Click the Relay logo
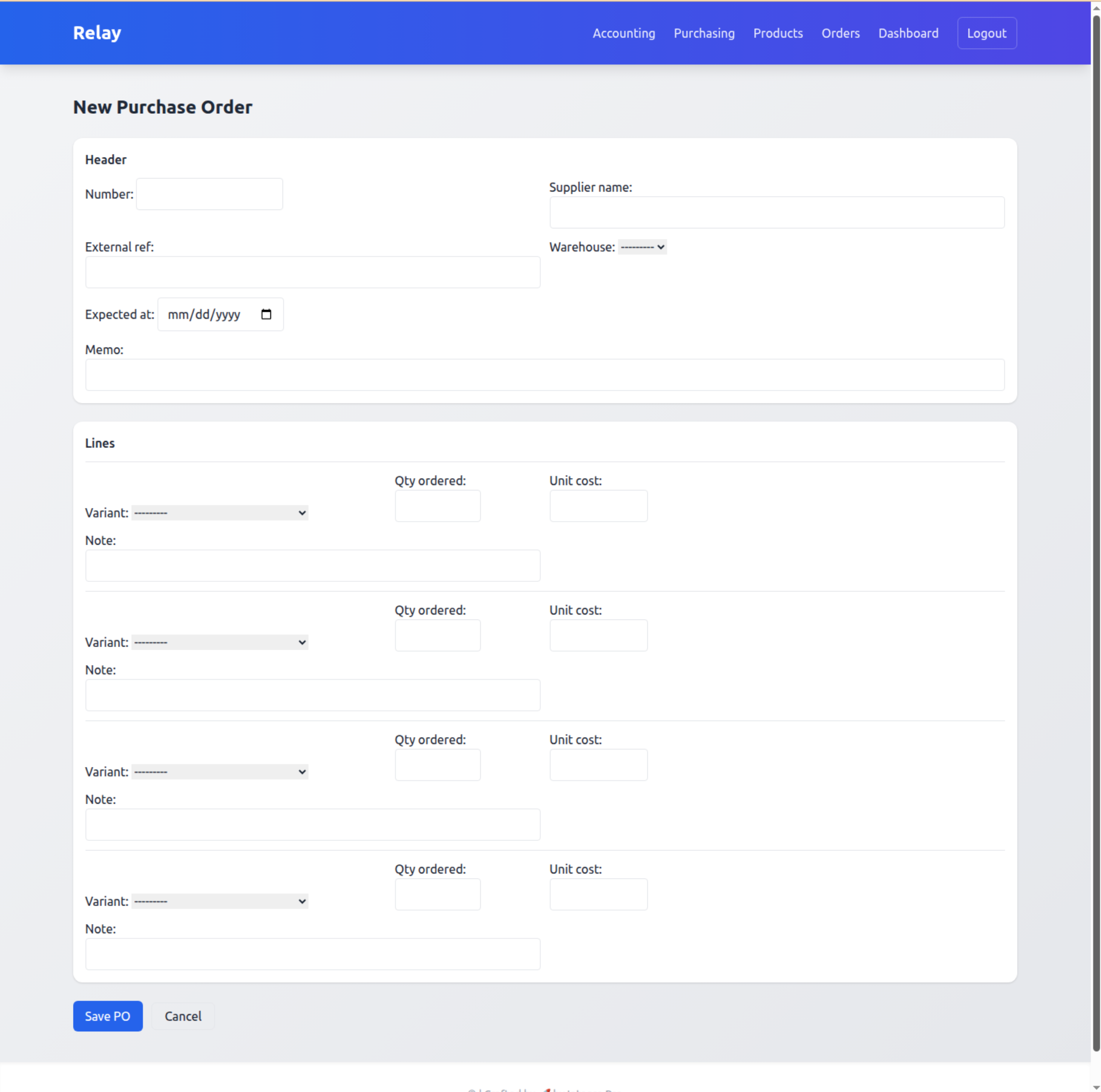 pos(97,33)
